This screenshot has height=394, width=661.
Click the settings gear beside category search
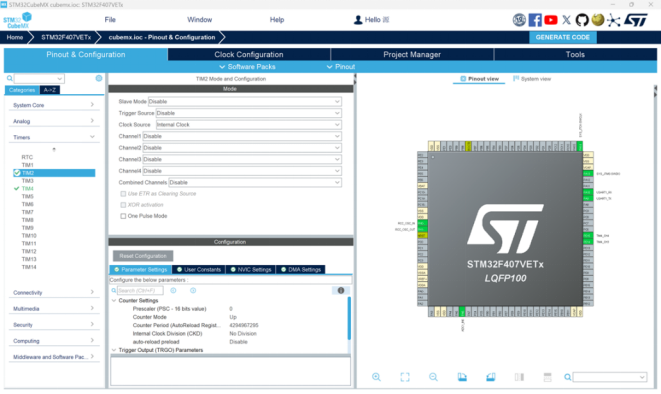(99, 78)
